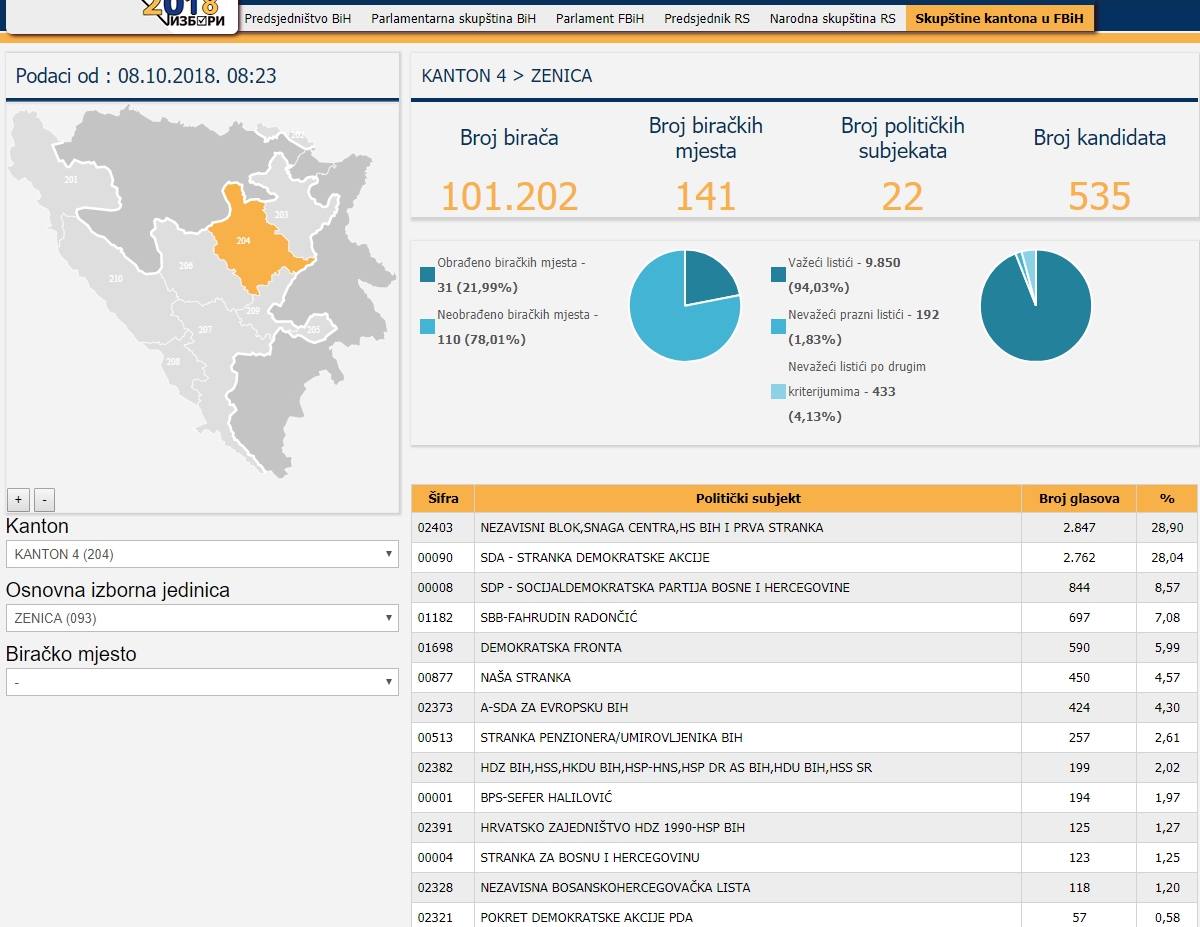Open the Osnovna izborna jedinica ZENICA dropdown
The height and width of the screenshot is (927, 1200).
tap(202, 618)
